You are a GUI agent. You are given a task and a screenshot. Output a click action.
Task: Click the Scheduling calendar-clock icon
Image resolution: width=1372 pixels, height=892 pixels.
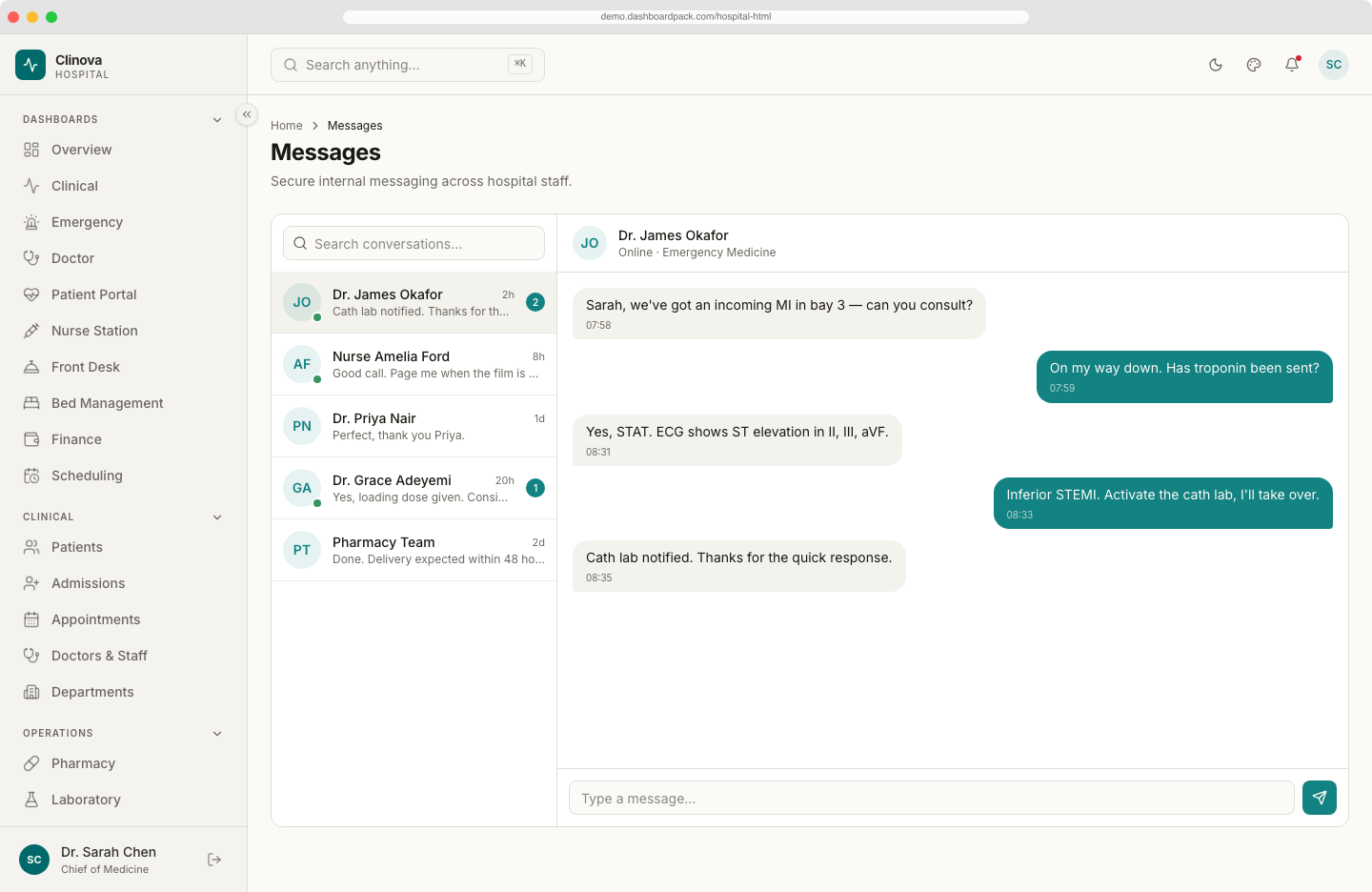pyautogui.click(x=31, y=476)
